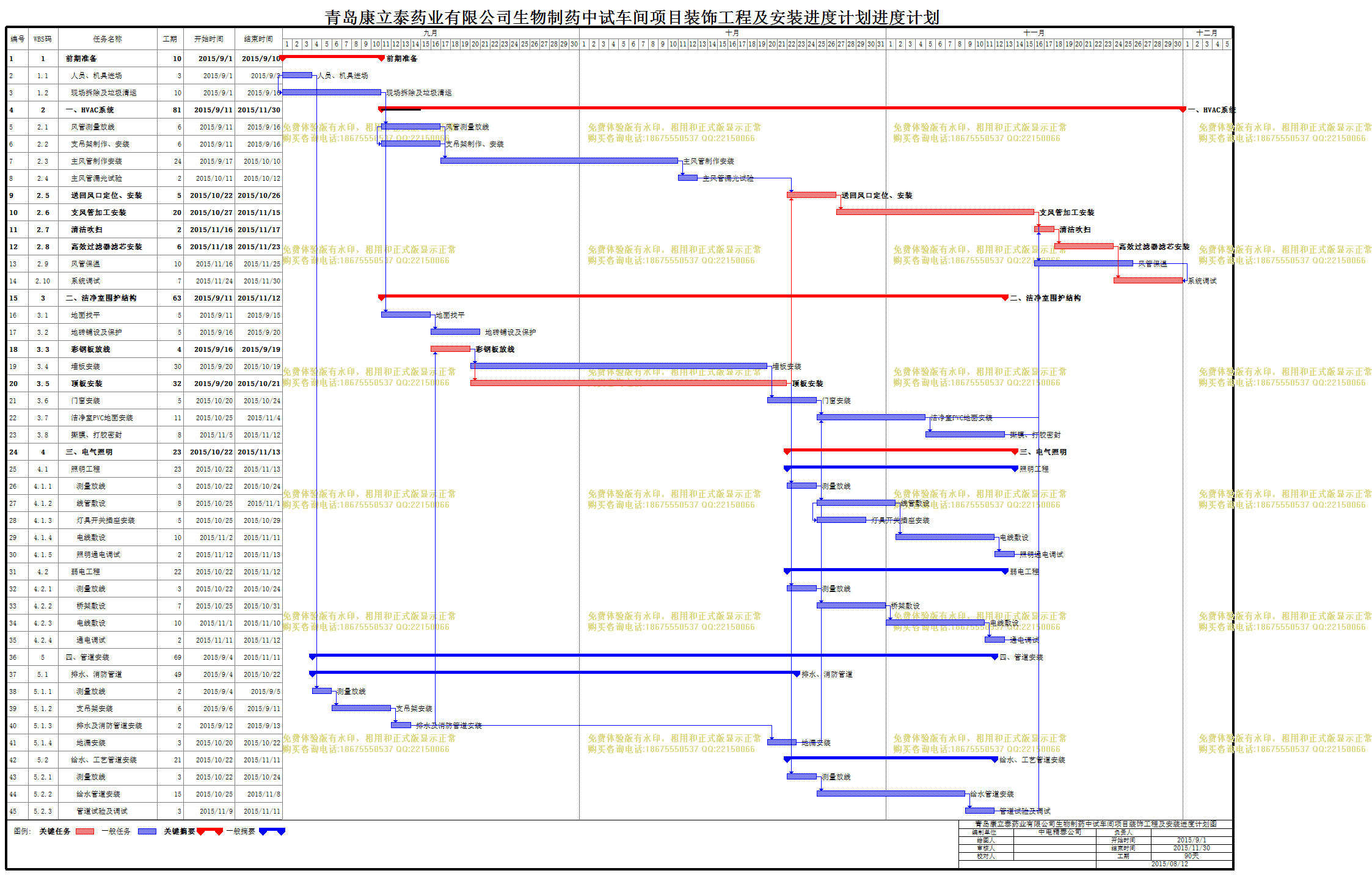
Task: Click 中电精泰公司 in the title block
Action: (1060, 832)
